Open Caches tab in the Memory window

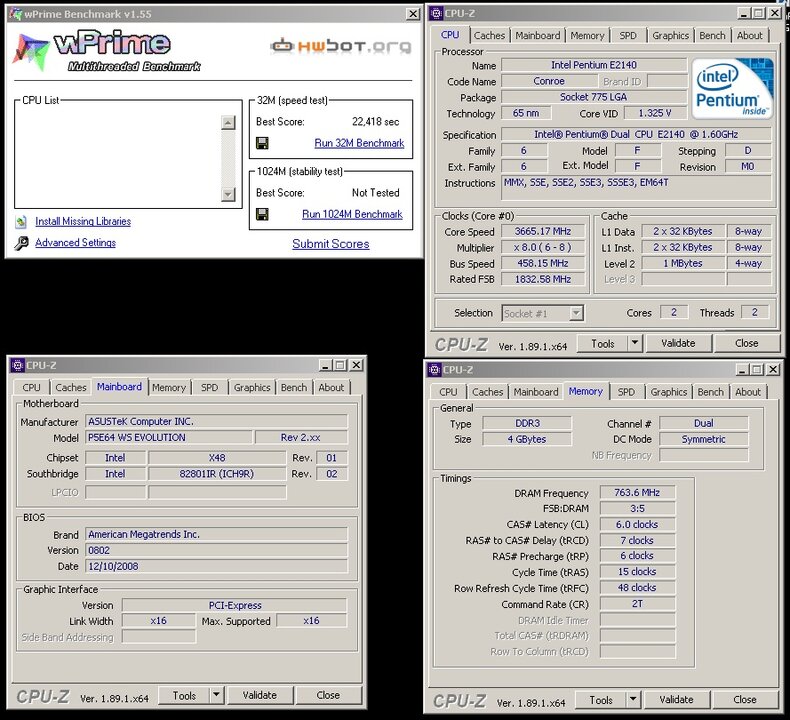point(487,392)
